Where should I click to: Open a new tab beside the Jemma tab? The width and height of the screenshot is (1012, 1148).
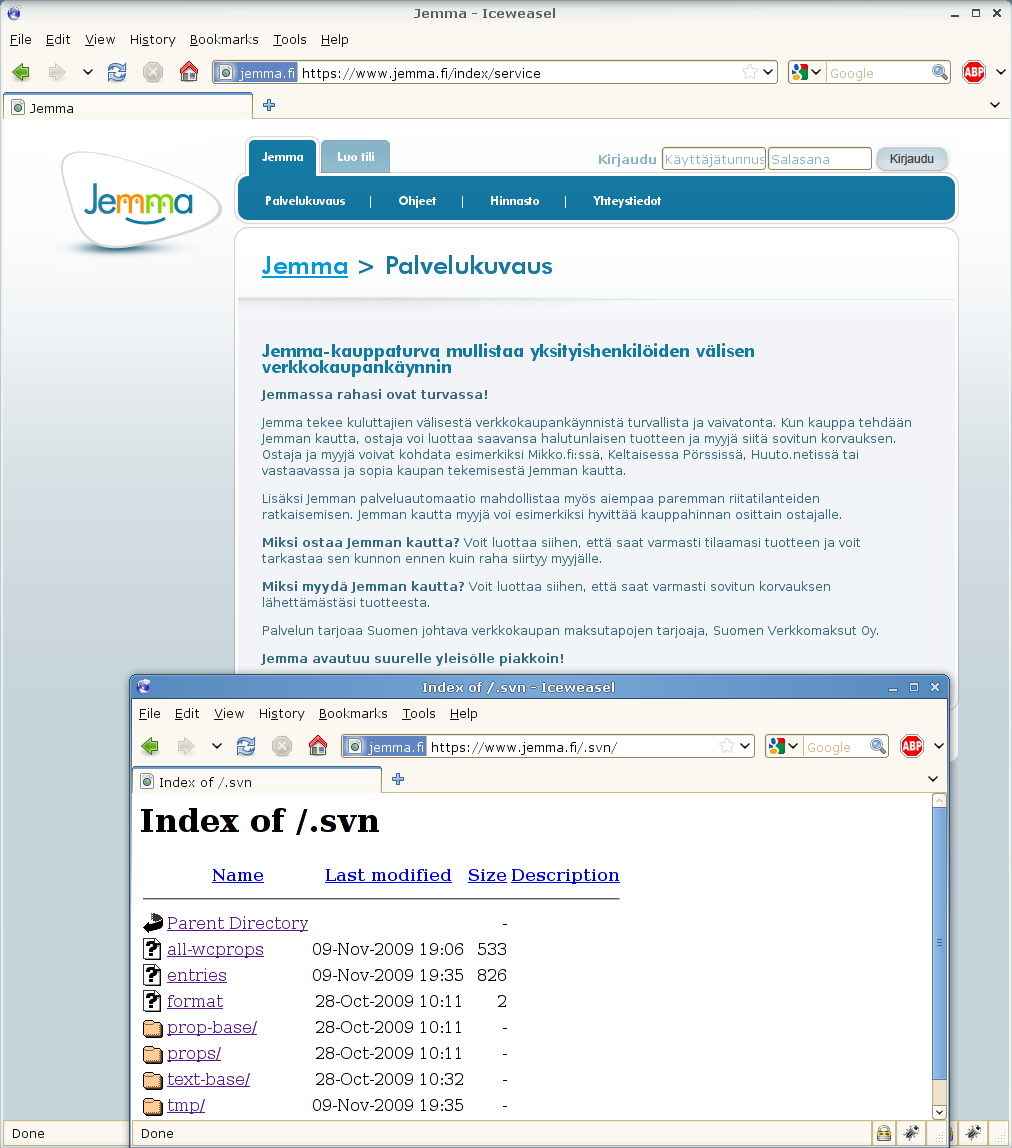(269, 105)
